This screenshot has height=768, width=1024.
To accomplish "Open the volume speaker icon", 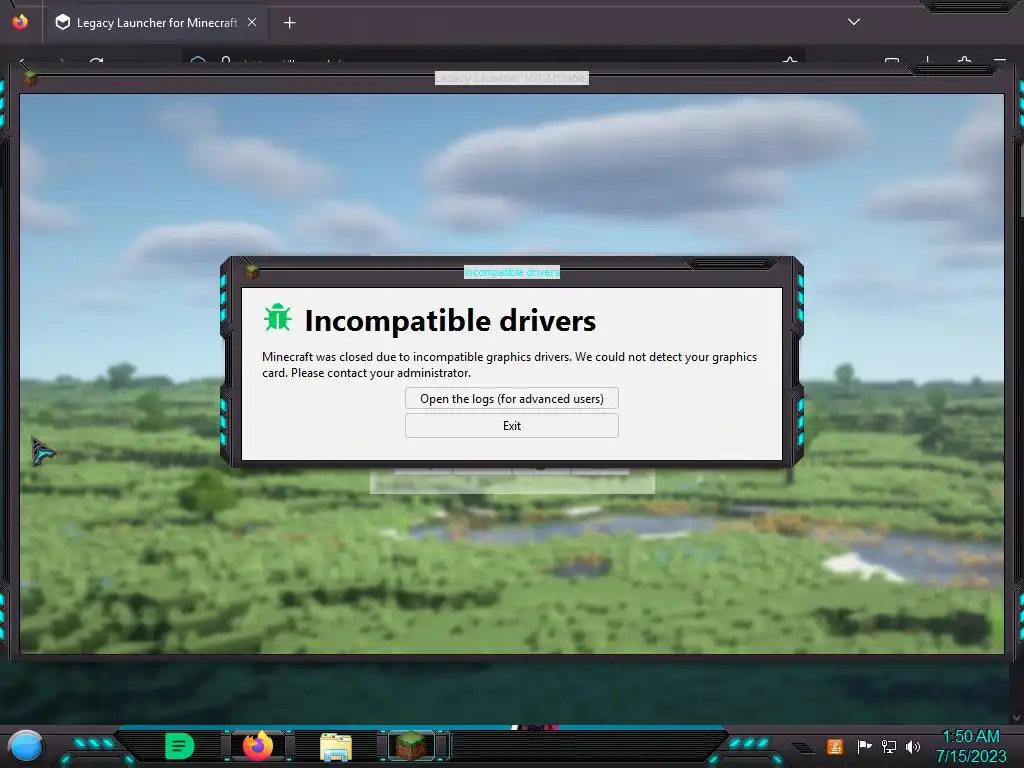I will click(913, 746).
